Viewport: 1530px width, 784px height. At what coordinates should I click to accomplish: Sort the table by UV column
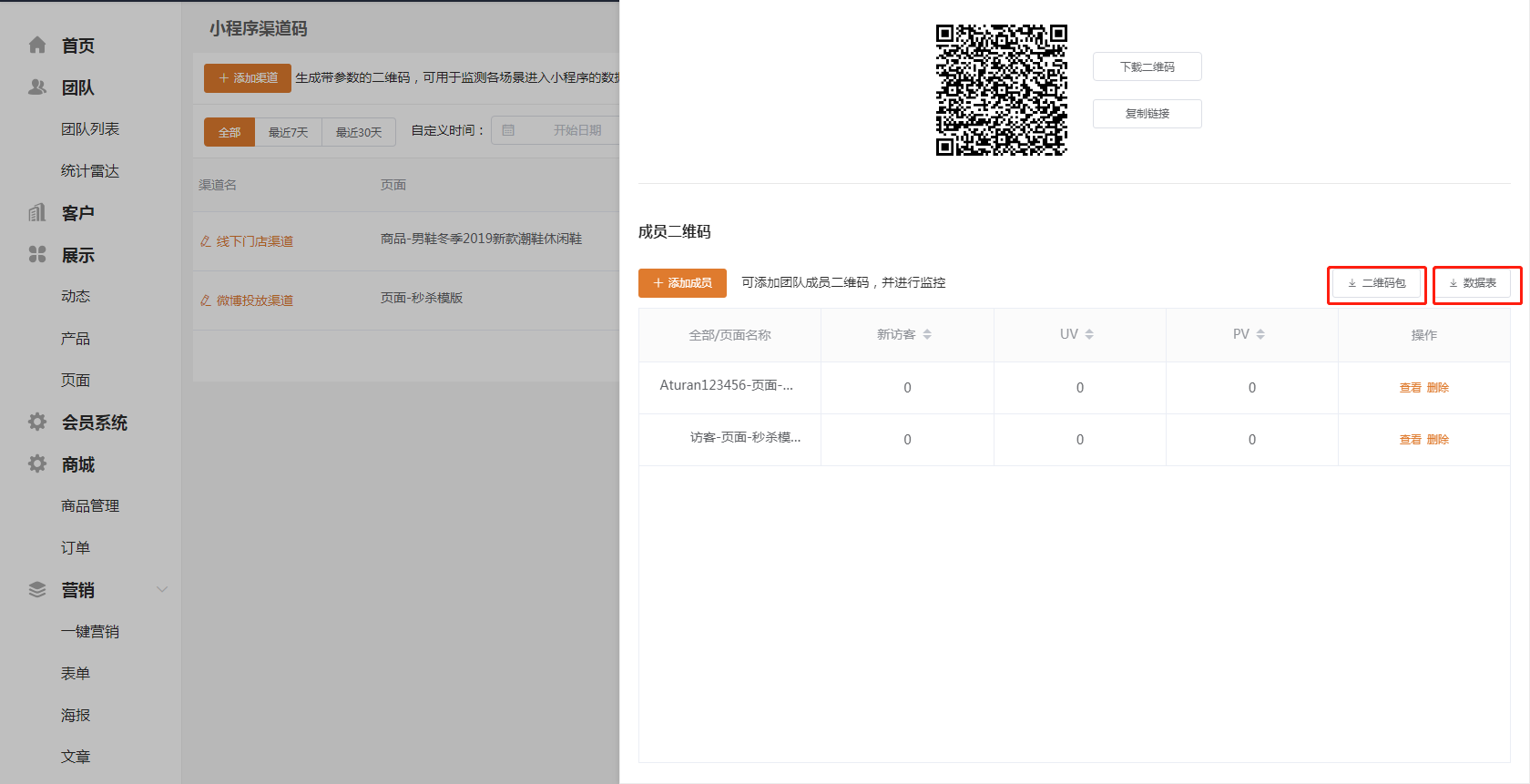1089,334
